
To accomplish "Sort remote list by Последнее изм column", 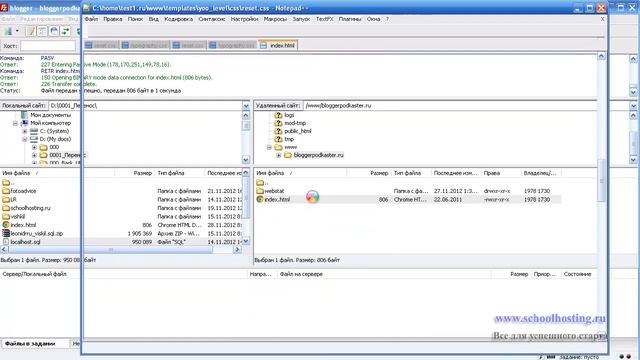I will coord(456,173).
